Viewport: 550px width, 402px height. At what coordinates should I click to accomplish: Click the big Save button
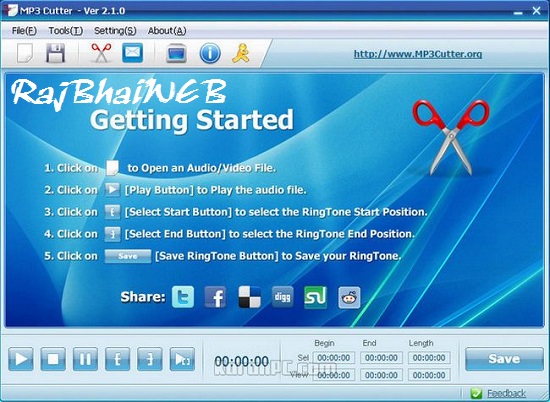point(504,359)
